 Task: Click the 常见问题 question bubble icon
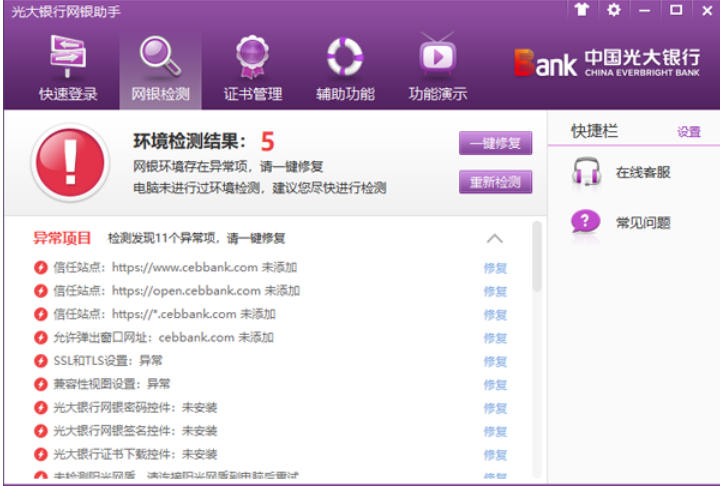pos(585,221)
